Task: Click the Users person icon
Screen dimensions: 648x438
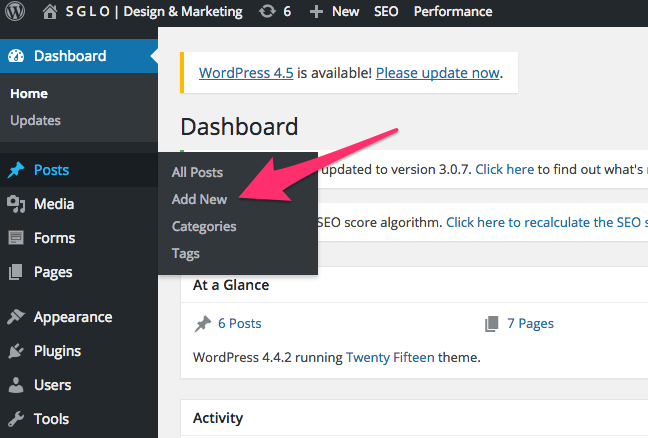Action: [x=16, y=385]
